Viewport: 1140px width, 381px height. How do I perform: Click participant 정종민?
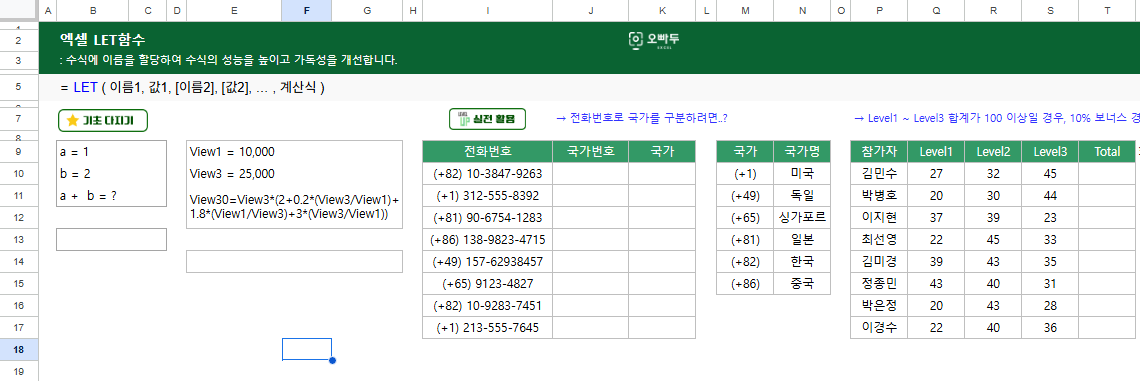[x=879, y=284]
